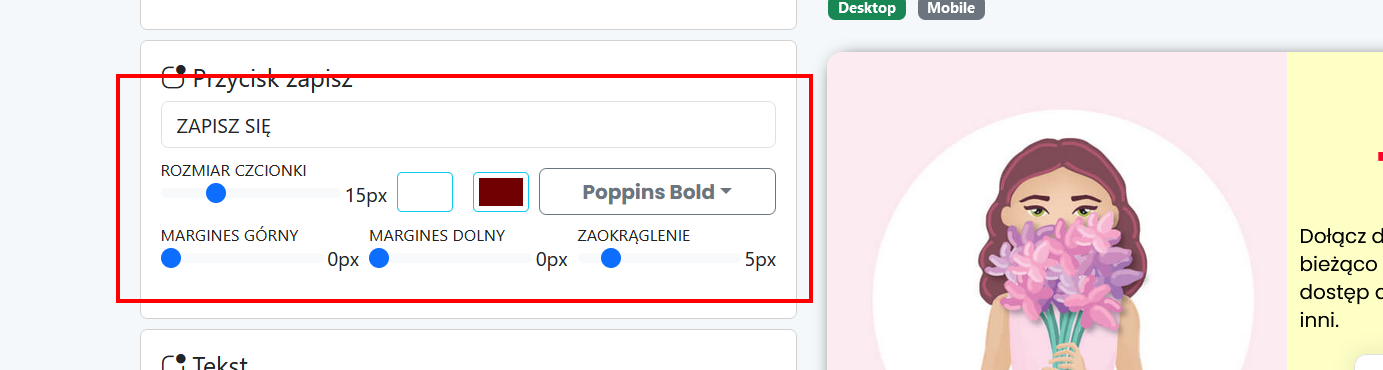Switch preview to Mobile
Viewport: 1383px width, 370px height.
[x=951, y=8]
